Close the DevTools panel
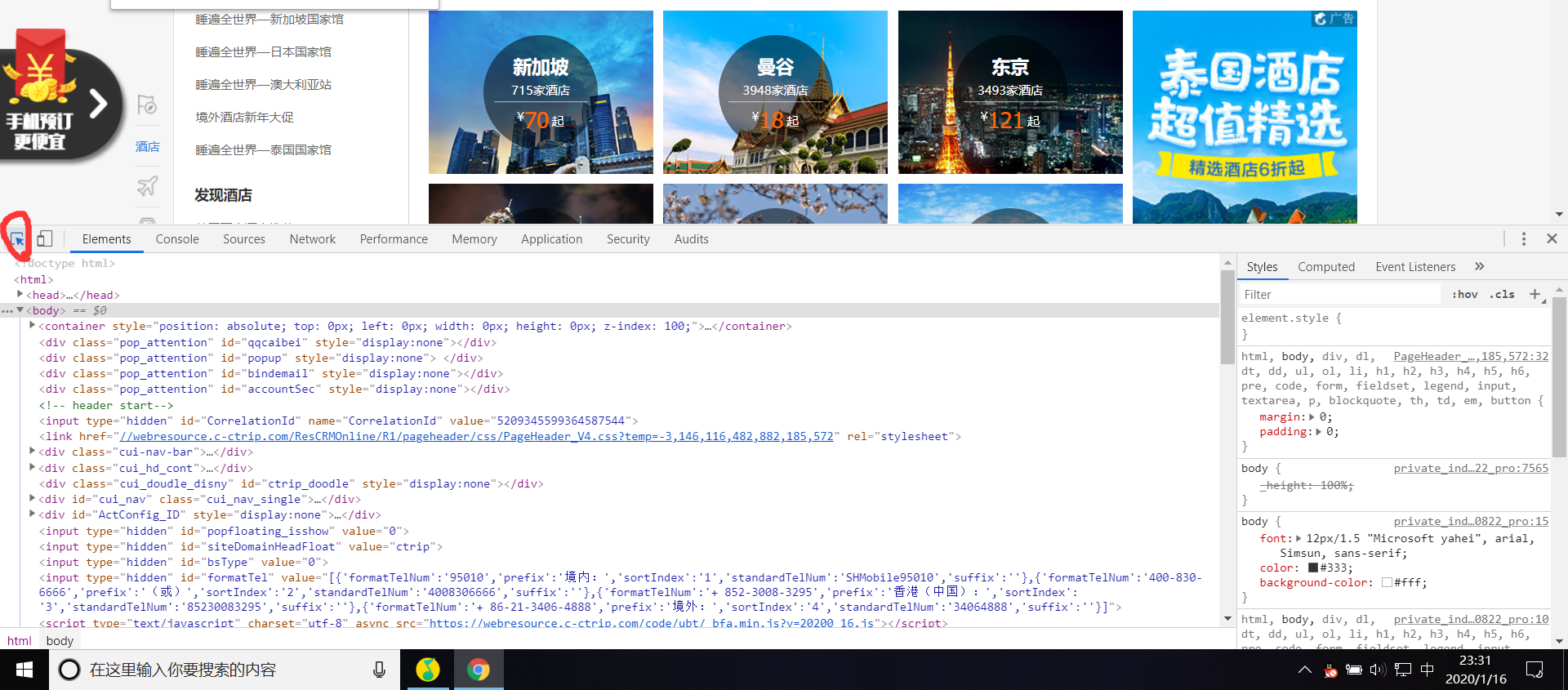Image resolution: width=1568 pixels, height=690 pixels. [1552, 239]
